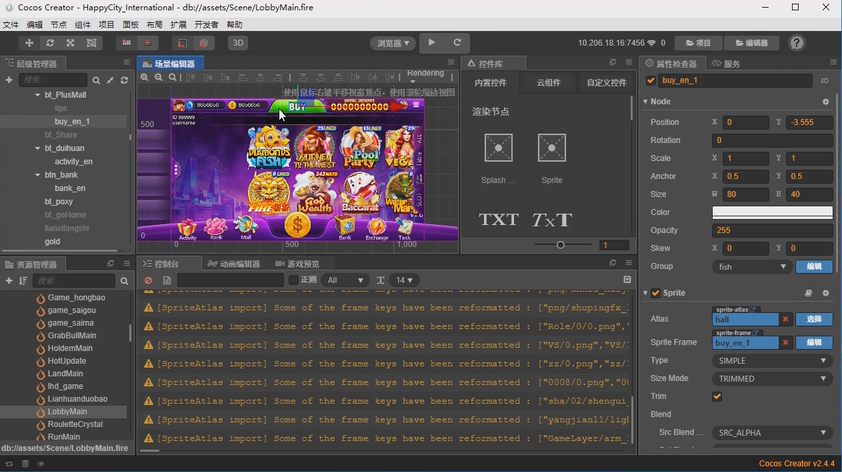
Task: Collapse the bt_PlusMall node
Action: coord(38,95)
